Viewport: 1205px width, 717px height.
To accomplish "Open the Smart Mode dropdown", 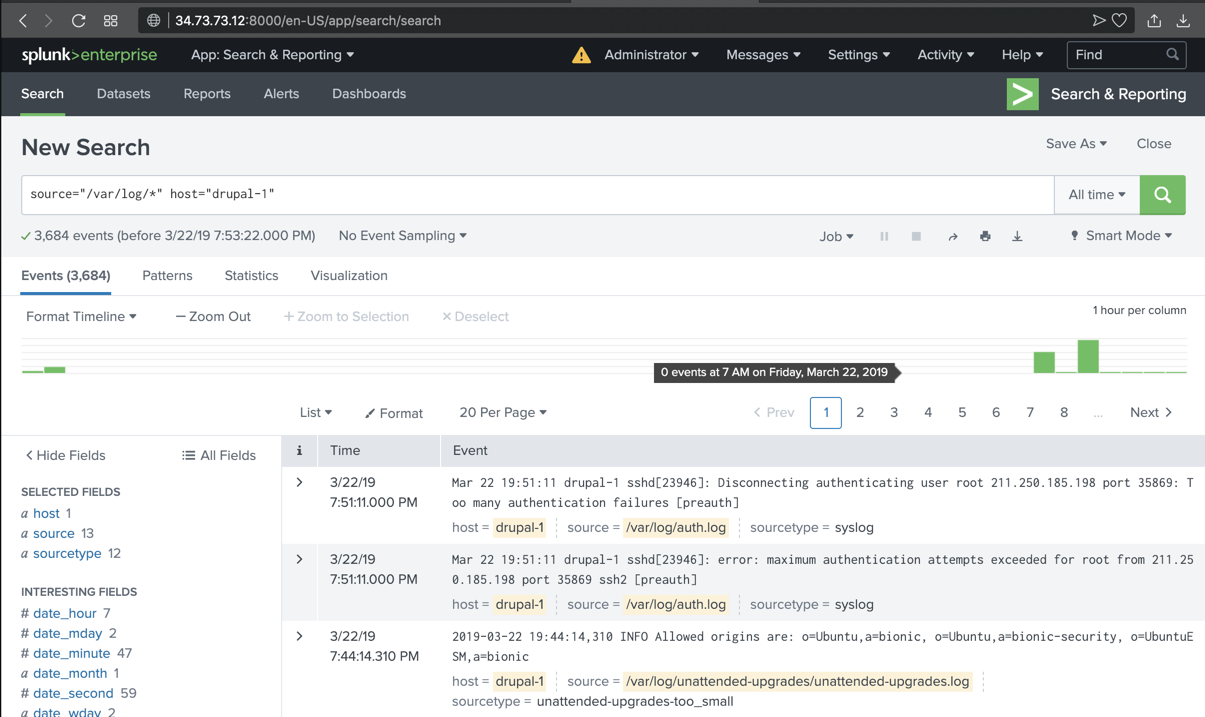I will point(1121,236).
